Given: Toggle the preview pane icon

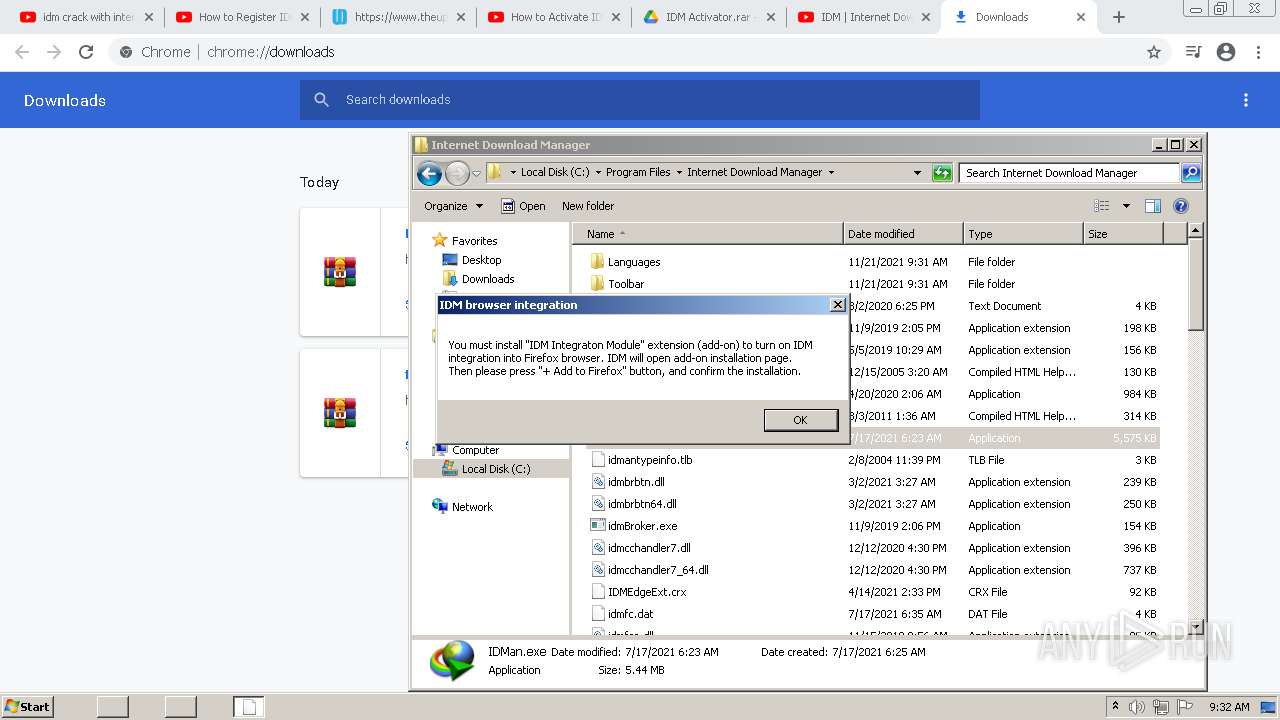Looking at the screenshot, I should (1153, 206).
